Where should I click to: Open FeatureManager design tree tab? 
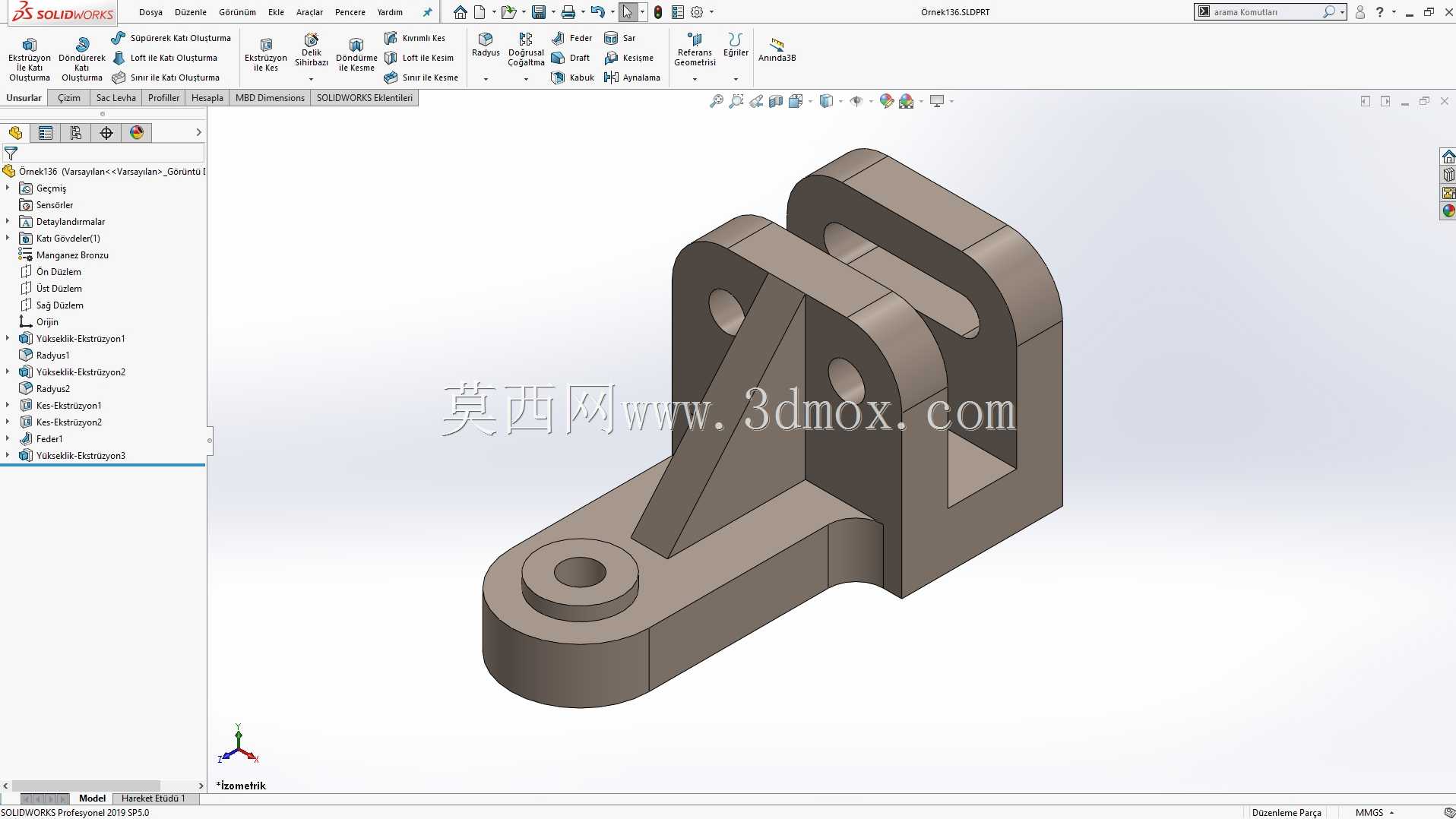(15, 133)
